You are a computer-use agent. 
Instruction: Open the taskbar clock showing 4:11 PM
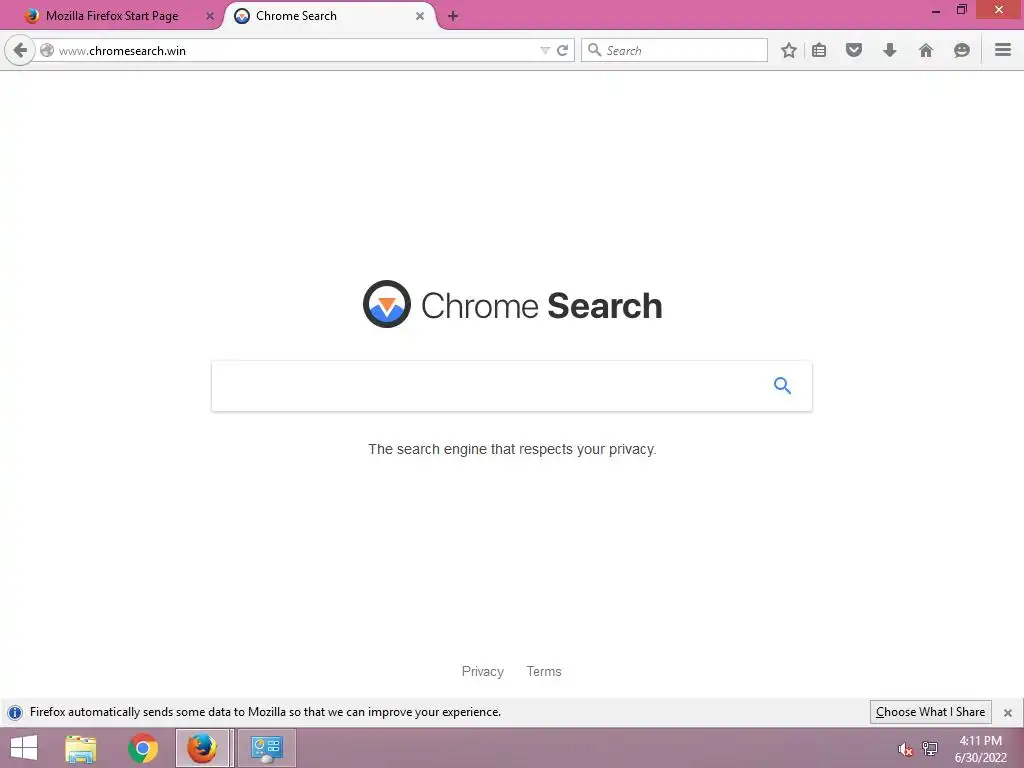click(x=980, y=749)
